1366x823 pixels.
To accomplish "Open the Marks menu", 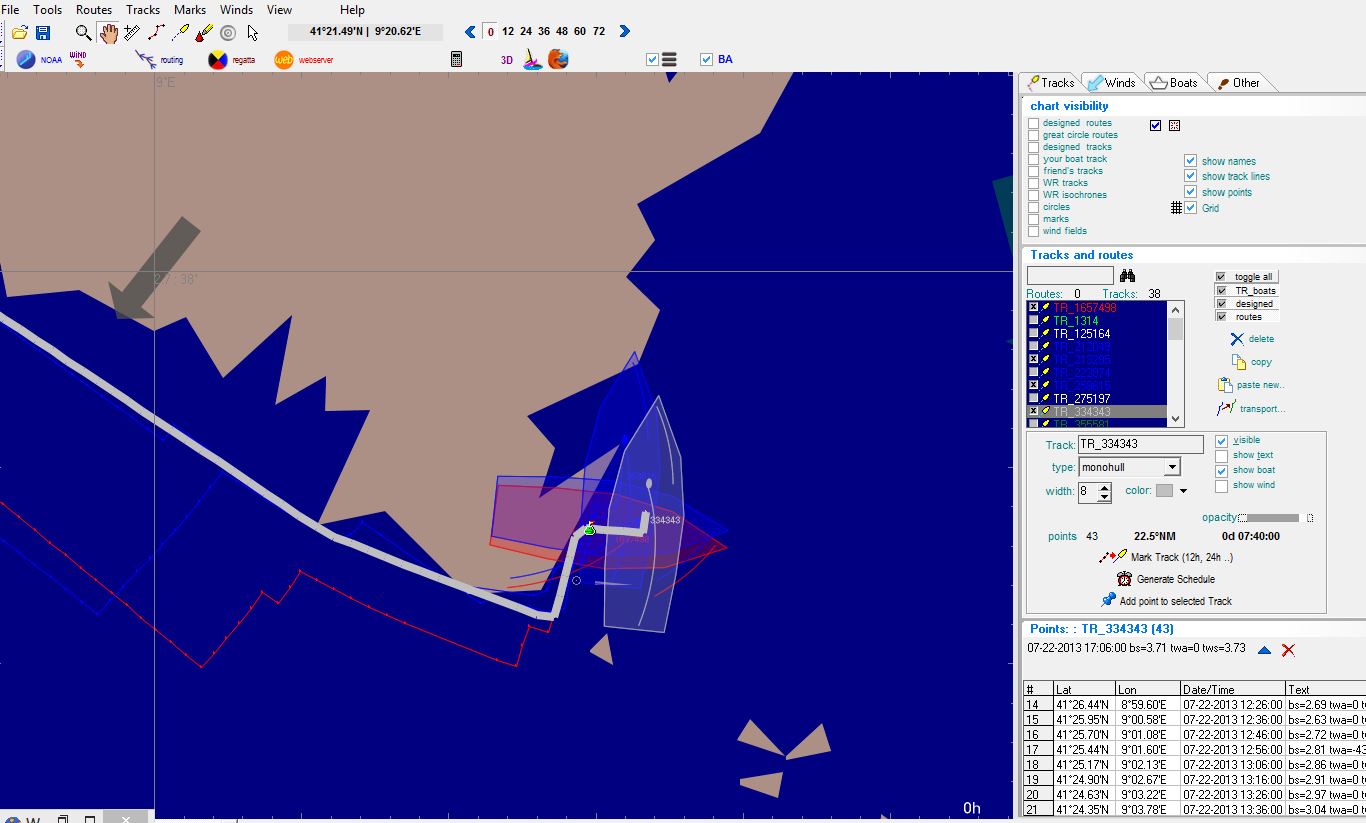I will (190, 9).
